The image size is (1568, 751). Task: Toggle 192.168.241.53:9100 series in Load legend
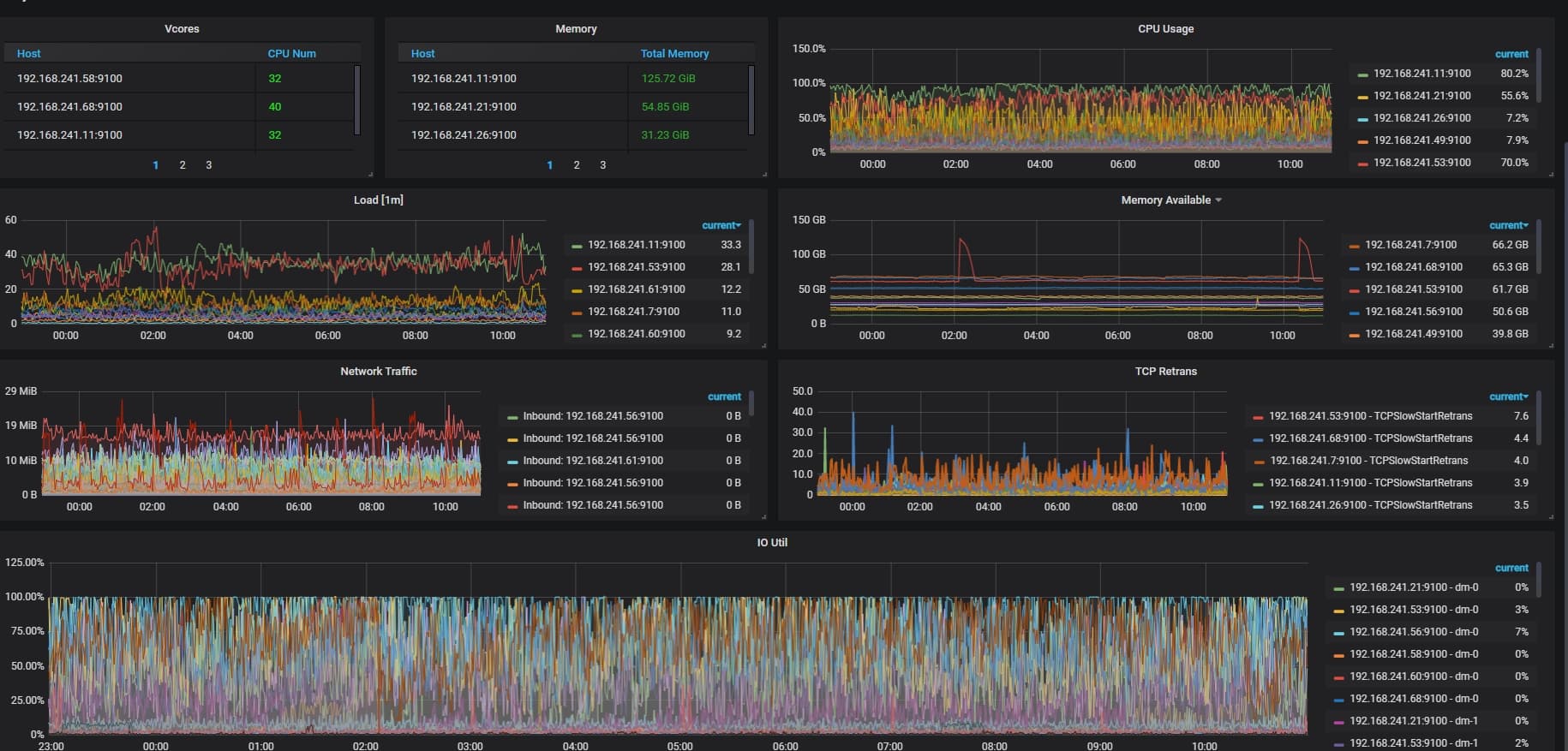coord(636,267)
